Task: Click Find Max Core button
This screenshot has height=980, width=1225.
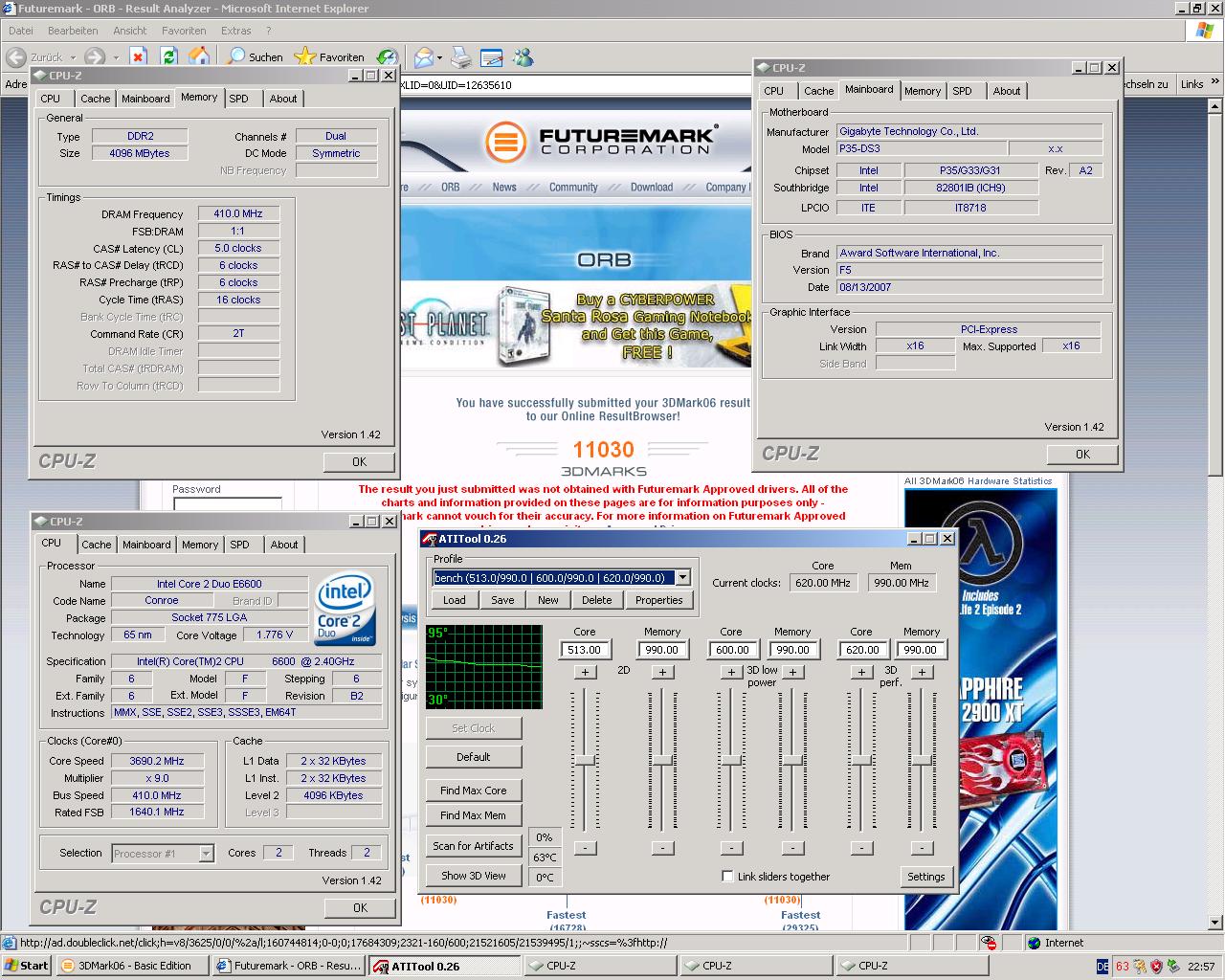Action: coord(474,791)
